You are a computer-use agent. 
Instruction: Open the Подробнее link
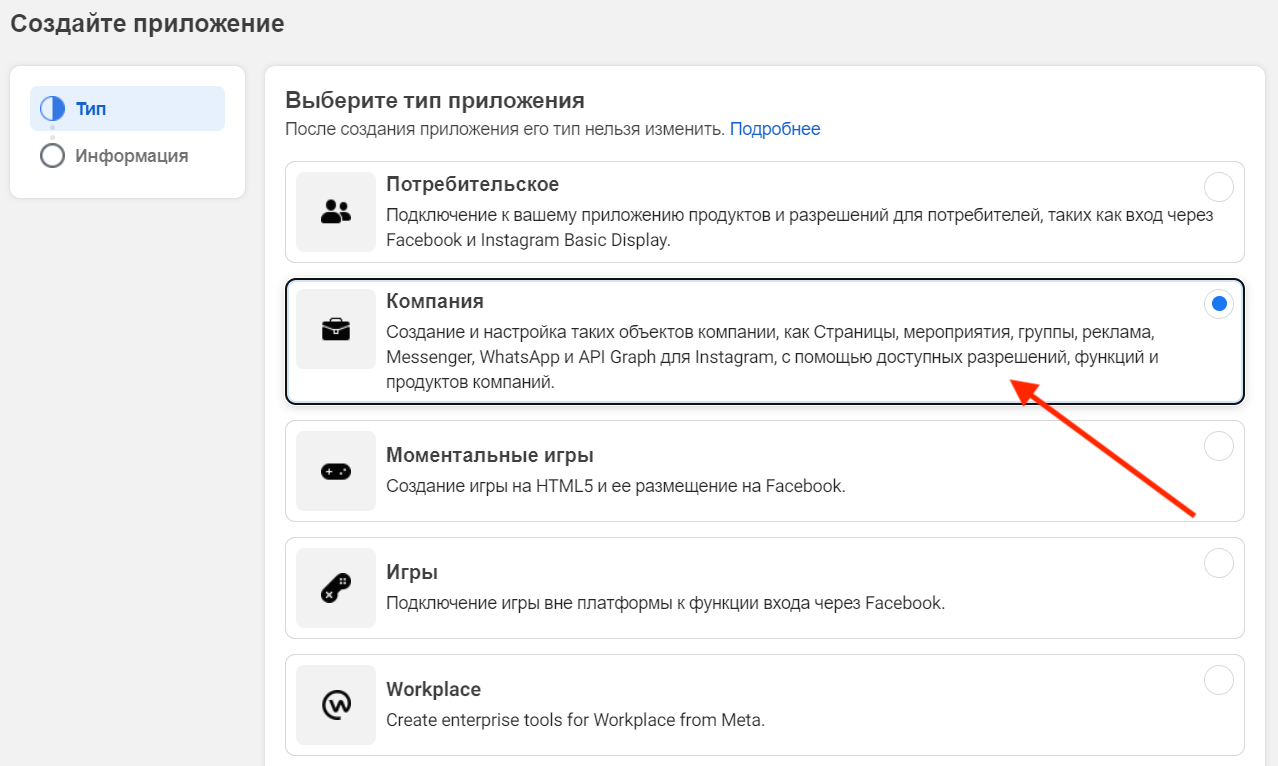(775, 129)
